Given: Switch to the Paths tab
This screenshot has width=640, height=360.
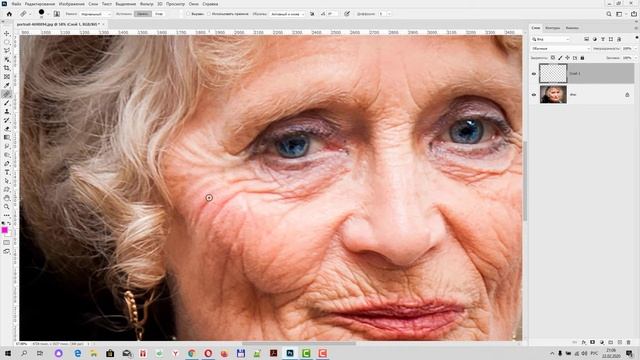Looking at the screenshot, I should (553, 28).
